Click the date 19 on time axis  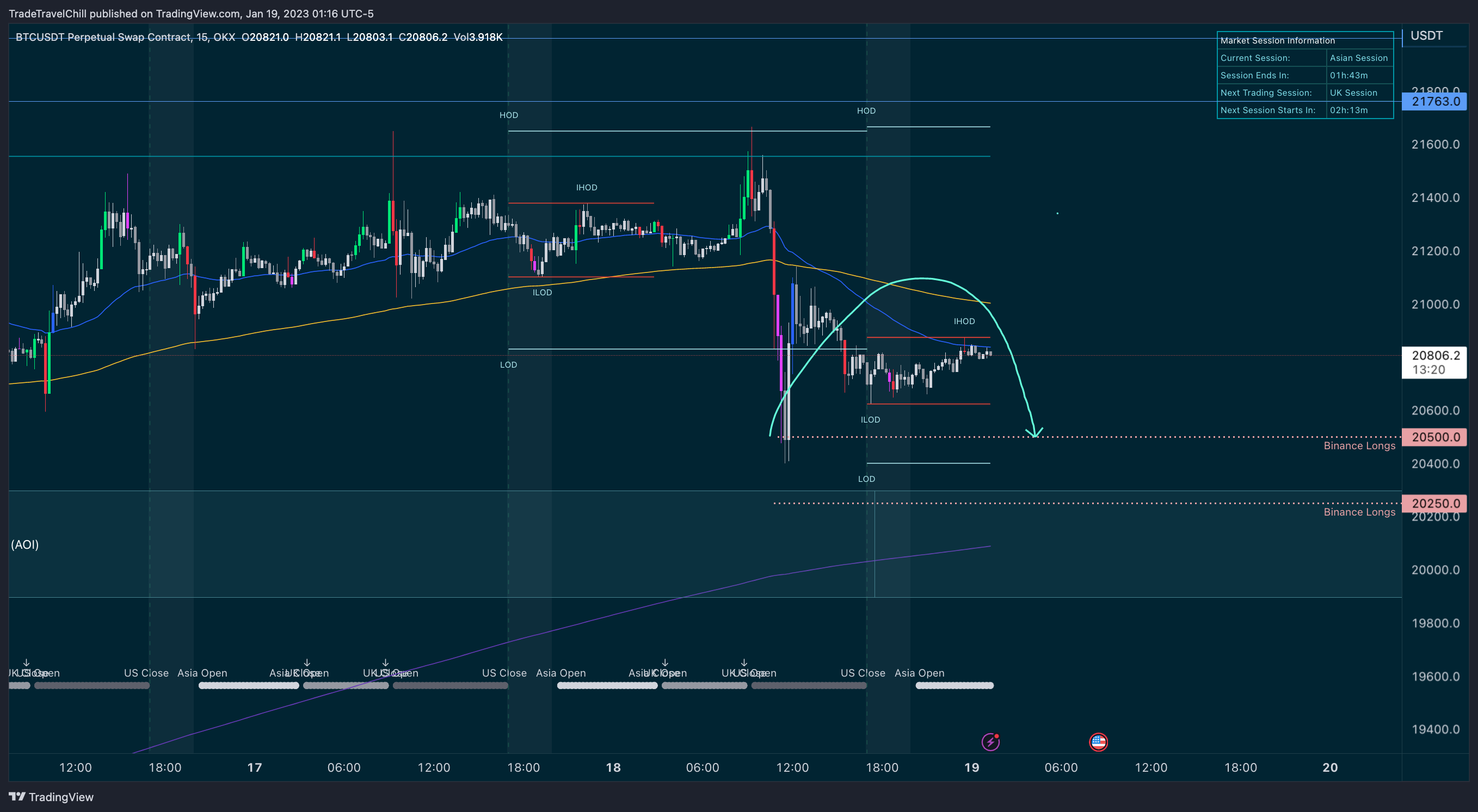coord(971,767)
